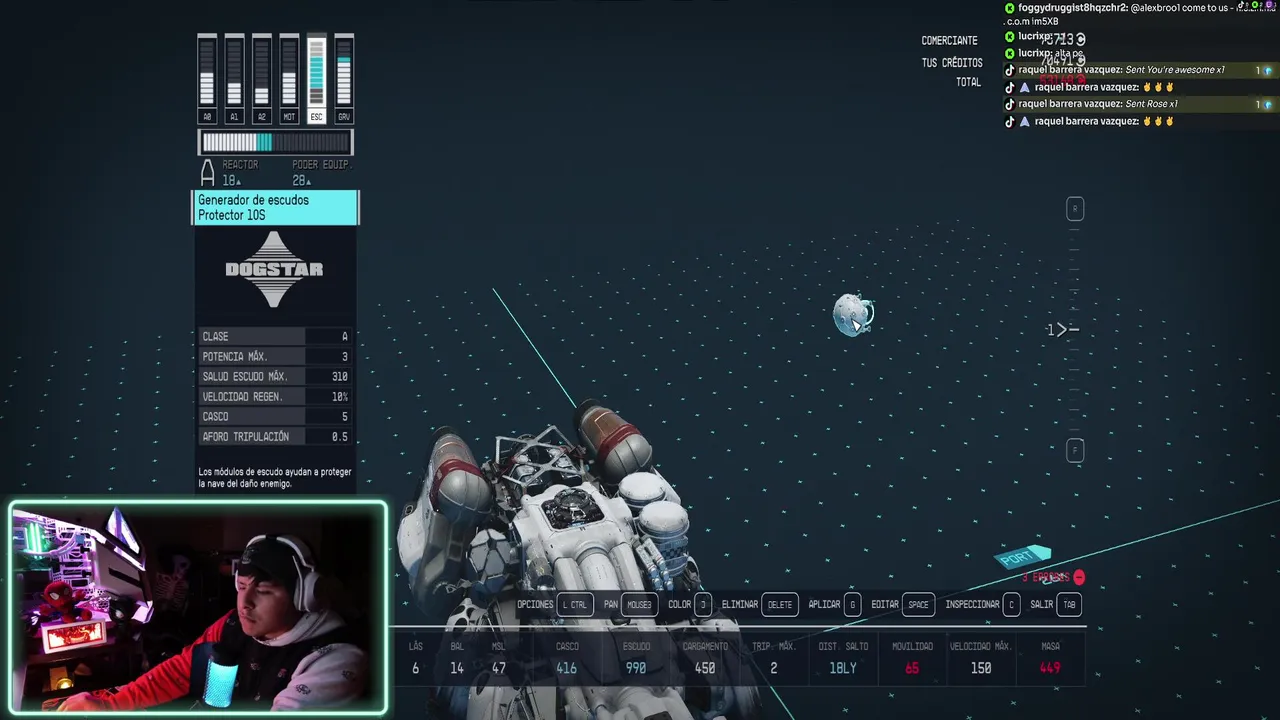This screenshot has width=1280, height=720.
Task: Click the class A ship icon
Action: pyautogui.click(x=208, y=173)
